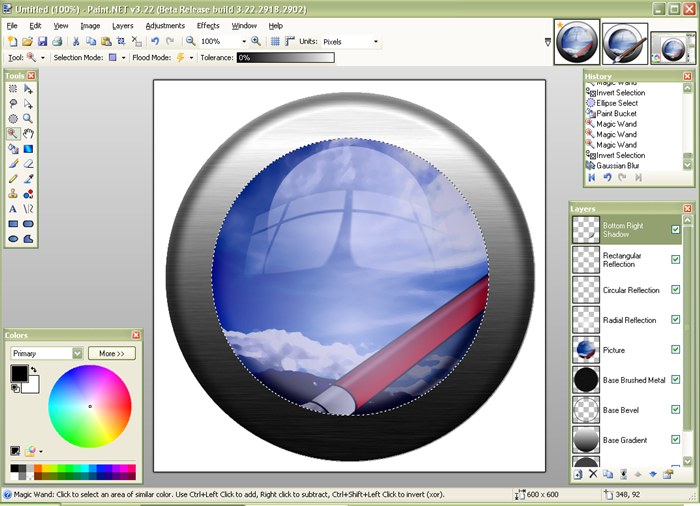Expand the palette options dropdown arrow
The height and width of the screenshot is (506, 700).
(41, 452)
